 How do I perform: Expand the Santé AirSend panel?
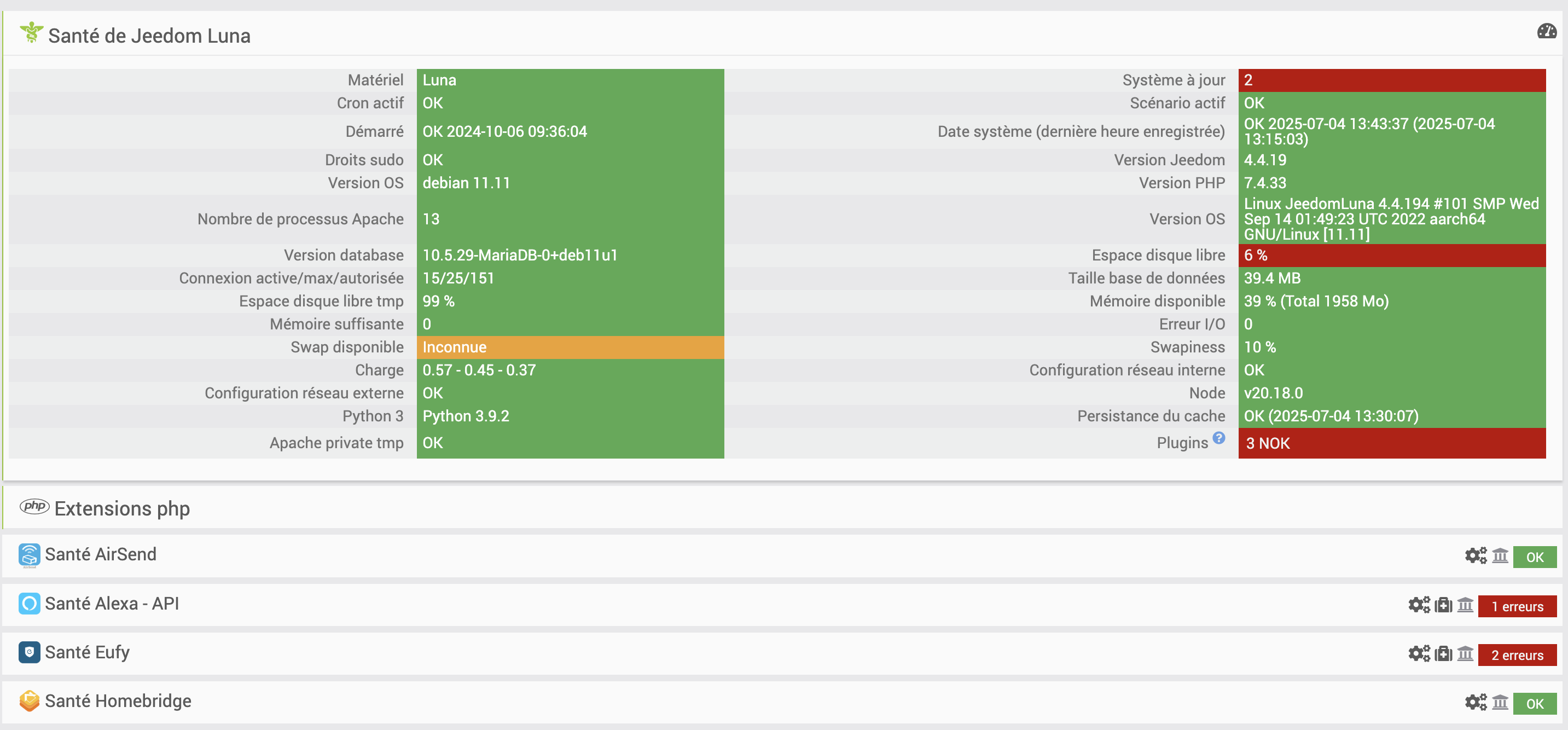click(101, 554)
